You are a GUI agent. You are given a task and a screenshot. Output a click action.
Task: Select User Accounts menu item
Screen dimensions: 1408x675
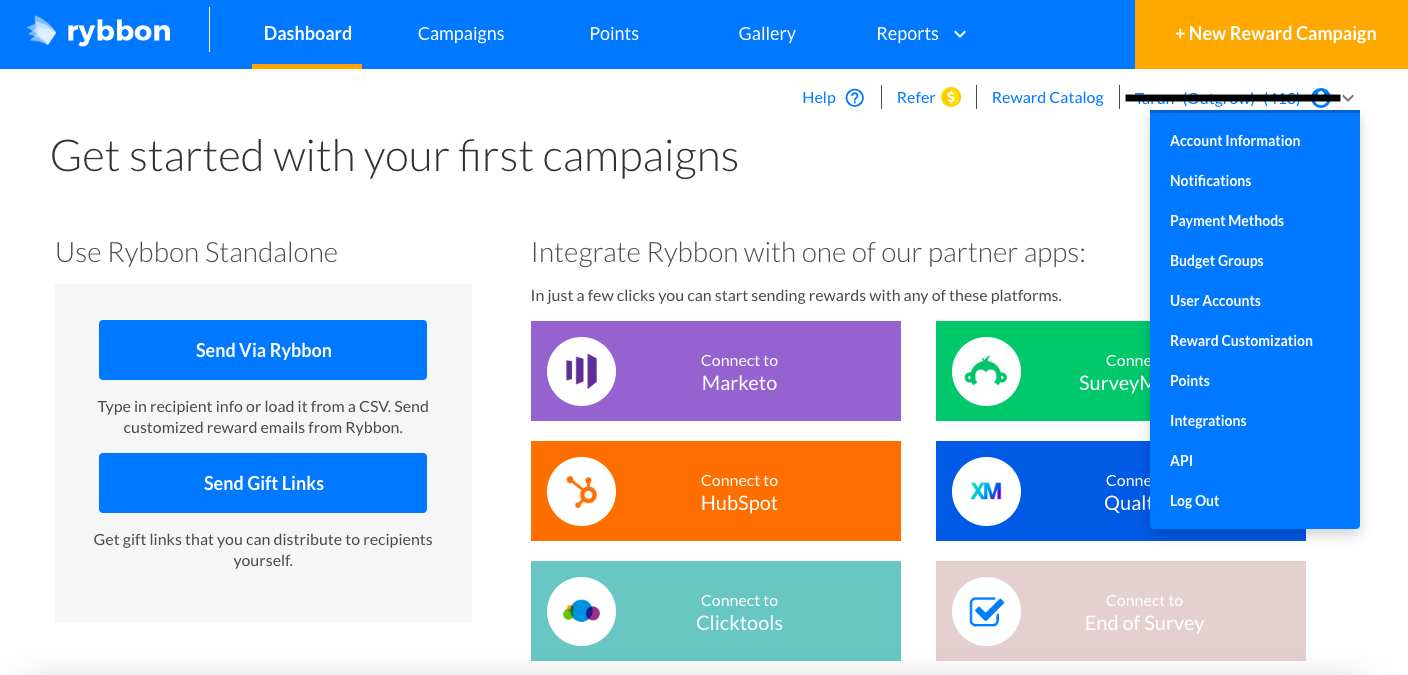1215,301
